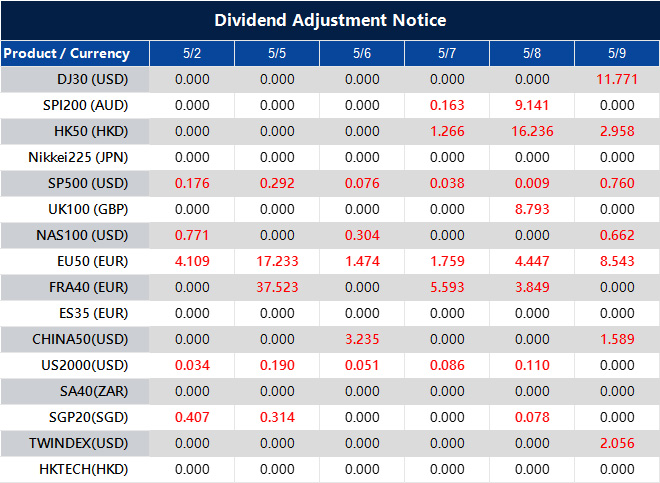The image size is (660, 483).
Task: Click the Dividend Adjustment Notice title
Action: coord(330,20)
